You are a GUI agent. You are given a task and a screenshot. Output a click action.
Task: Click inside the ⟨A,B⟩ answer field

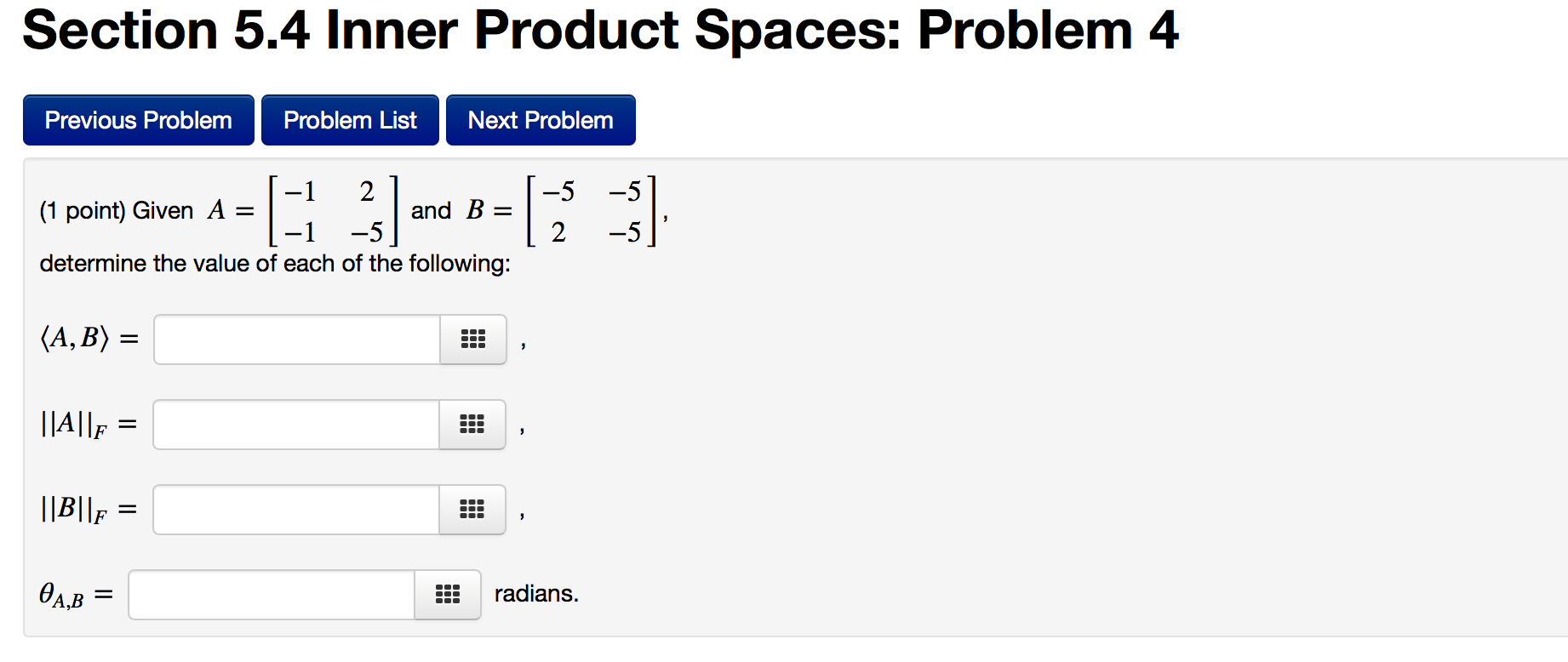(296, 340)
